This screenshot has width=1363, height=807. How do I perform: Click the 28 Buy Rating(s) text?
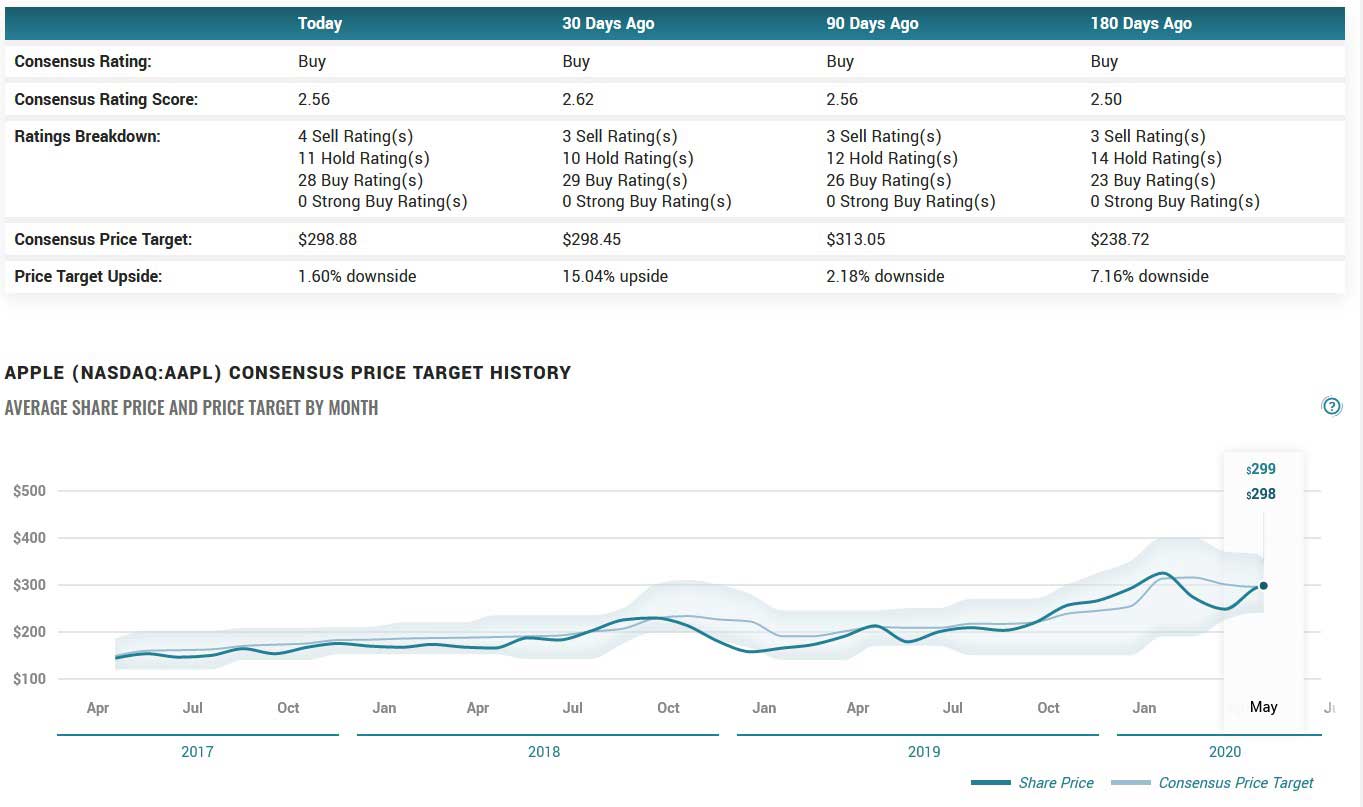click(x=360, y=180)
